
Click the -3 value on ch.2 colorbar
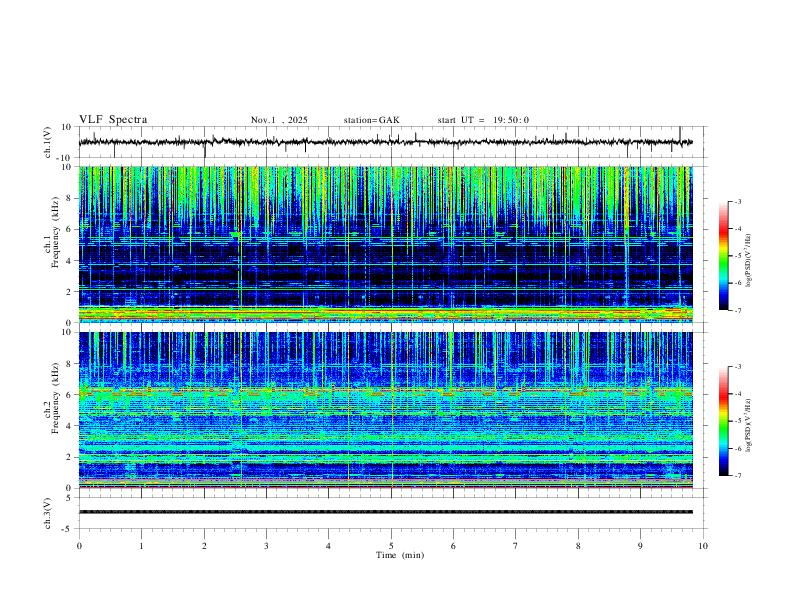(x=737, y=367)
